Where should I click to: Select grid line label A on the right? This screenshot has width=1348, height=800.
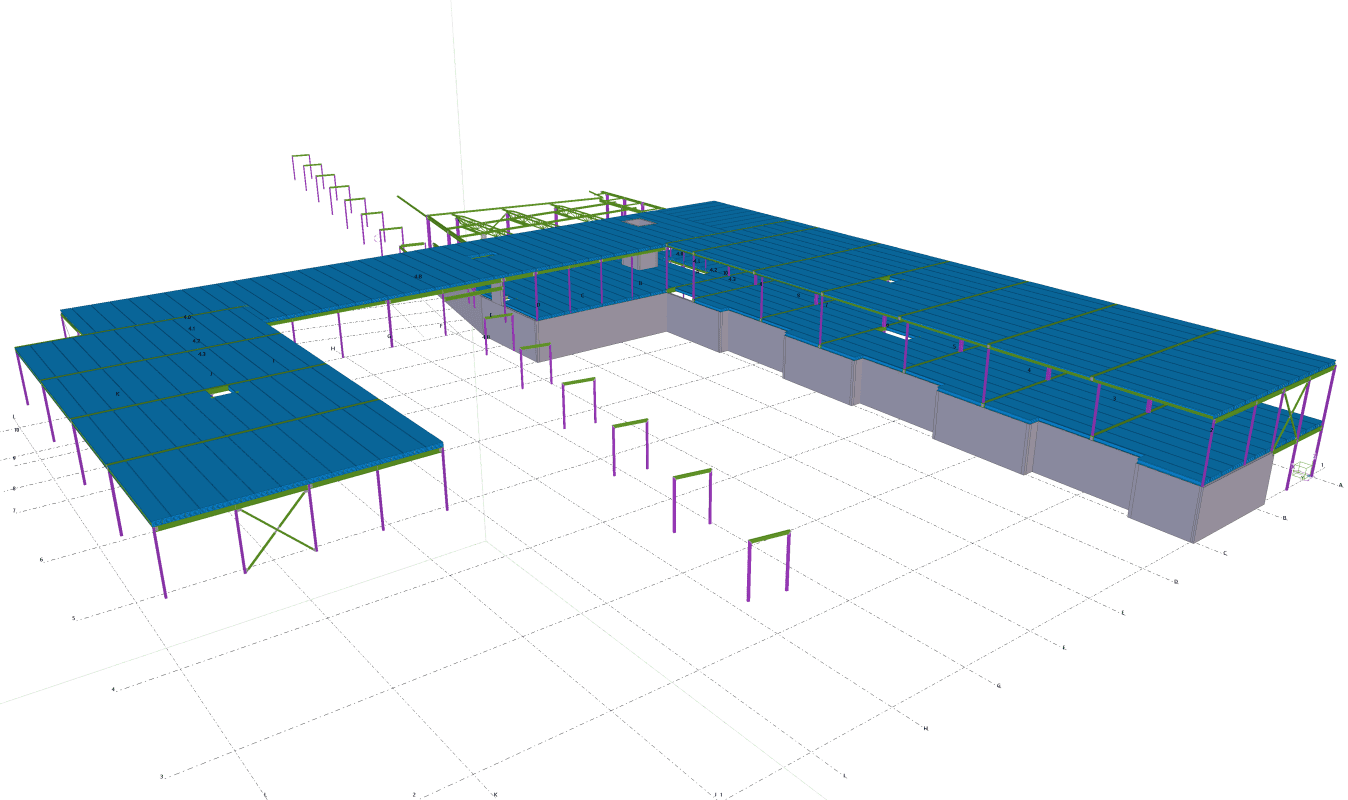1339,483
